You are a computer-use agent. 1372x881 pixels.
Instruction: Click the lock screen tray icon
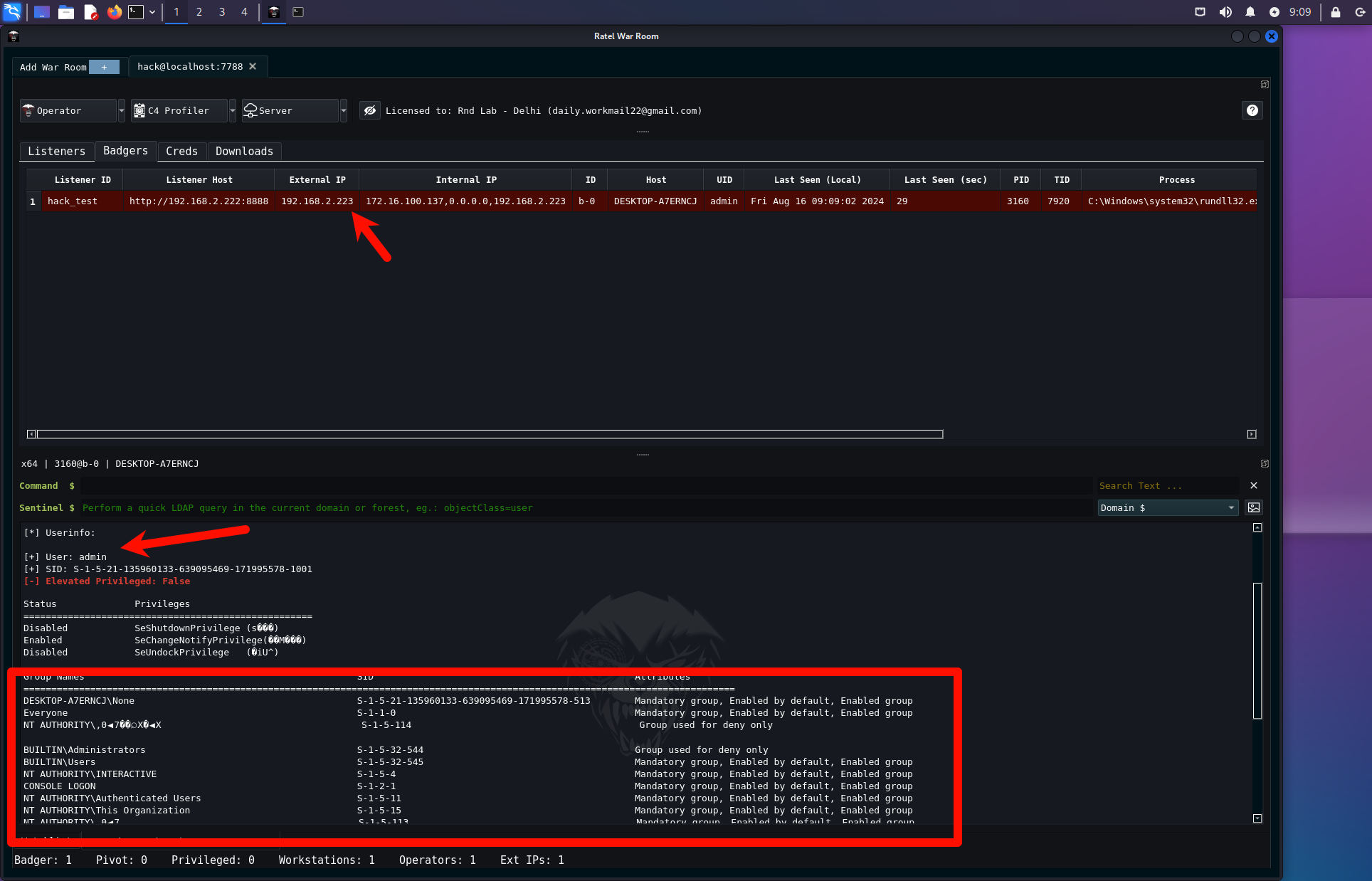(1336, 12)
